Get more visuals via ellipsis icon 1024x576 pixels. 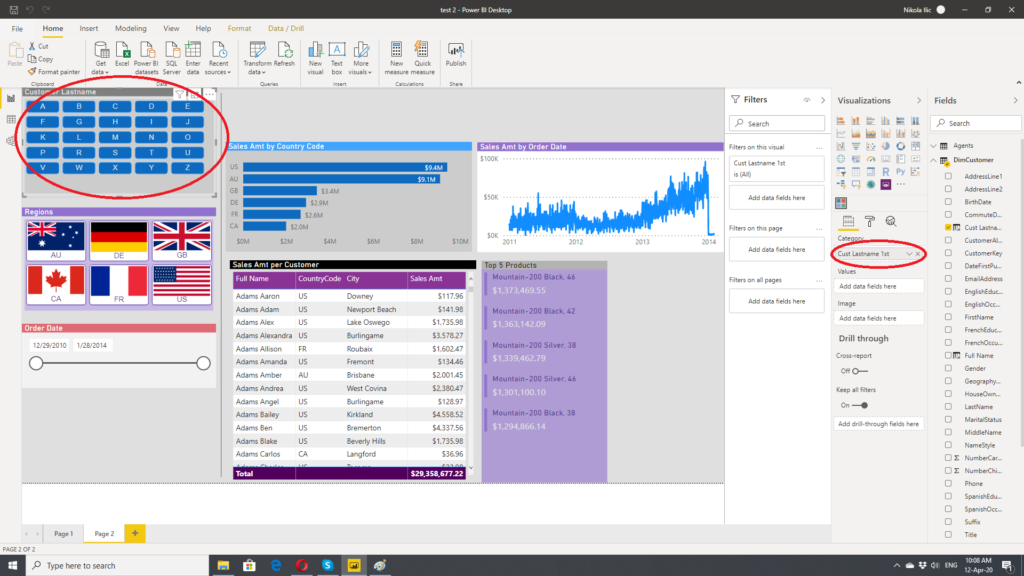coord(901,185)
